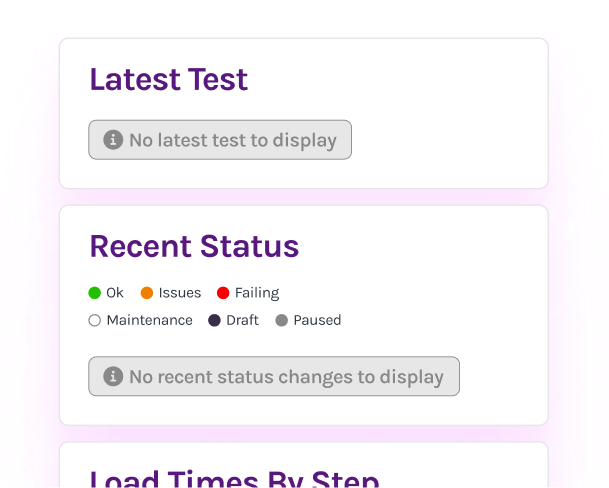609x488 pixels.
Task: Select the Failing legend label
Action: (257, 293)
